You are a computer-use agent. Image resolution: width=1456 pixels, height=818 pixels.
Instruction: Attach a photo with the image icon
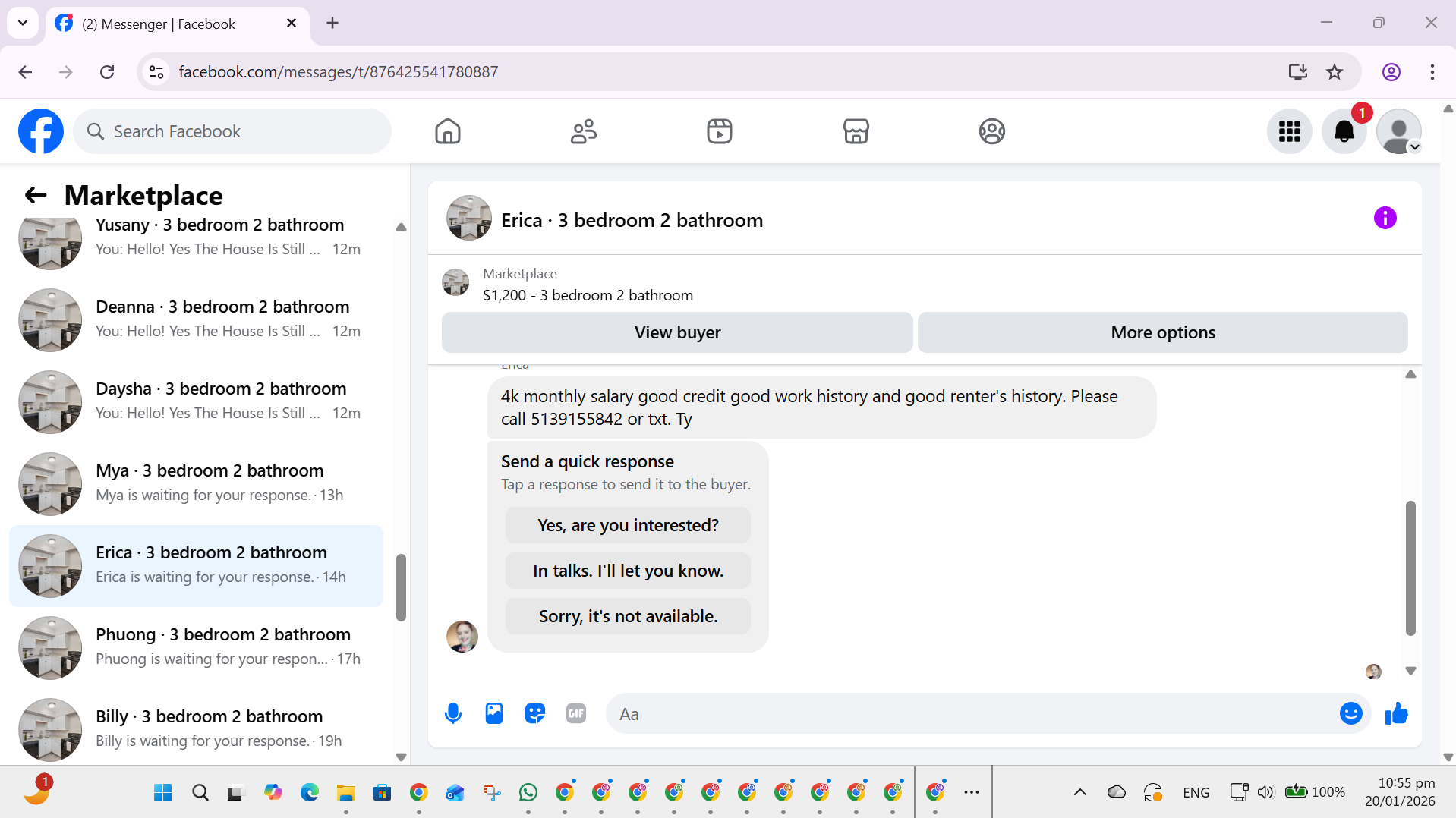coord(494,713)
